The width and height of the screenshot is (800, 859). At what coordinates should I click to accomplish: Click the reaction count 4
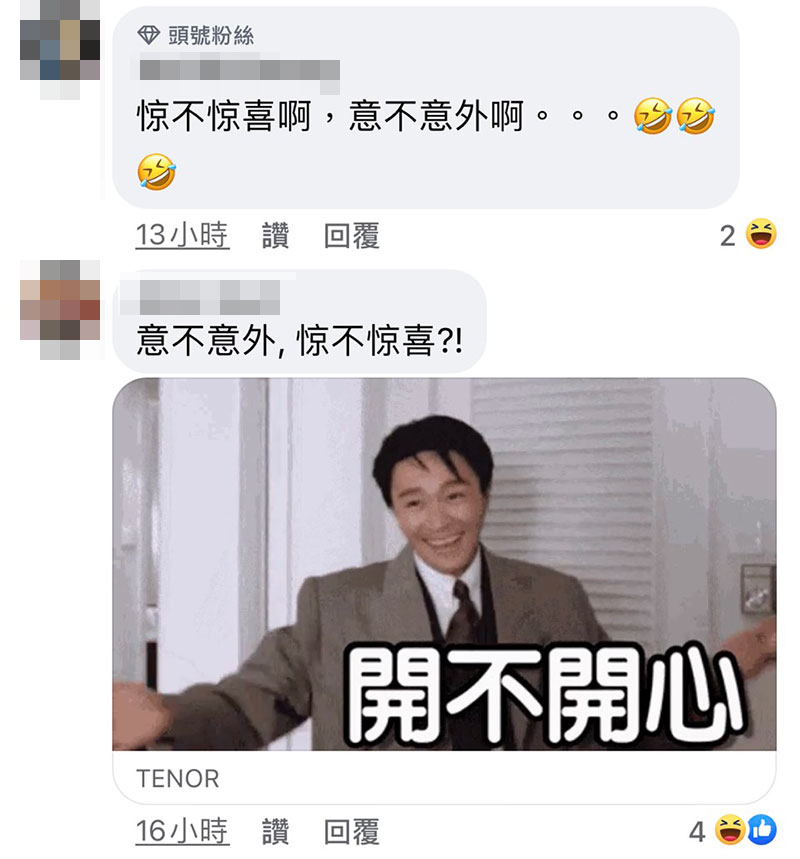[697, 832]
